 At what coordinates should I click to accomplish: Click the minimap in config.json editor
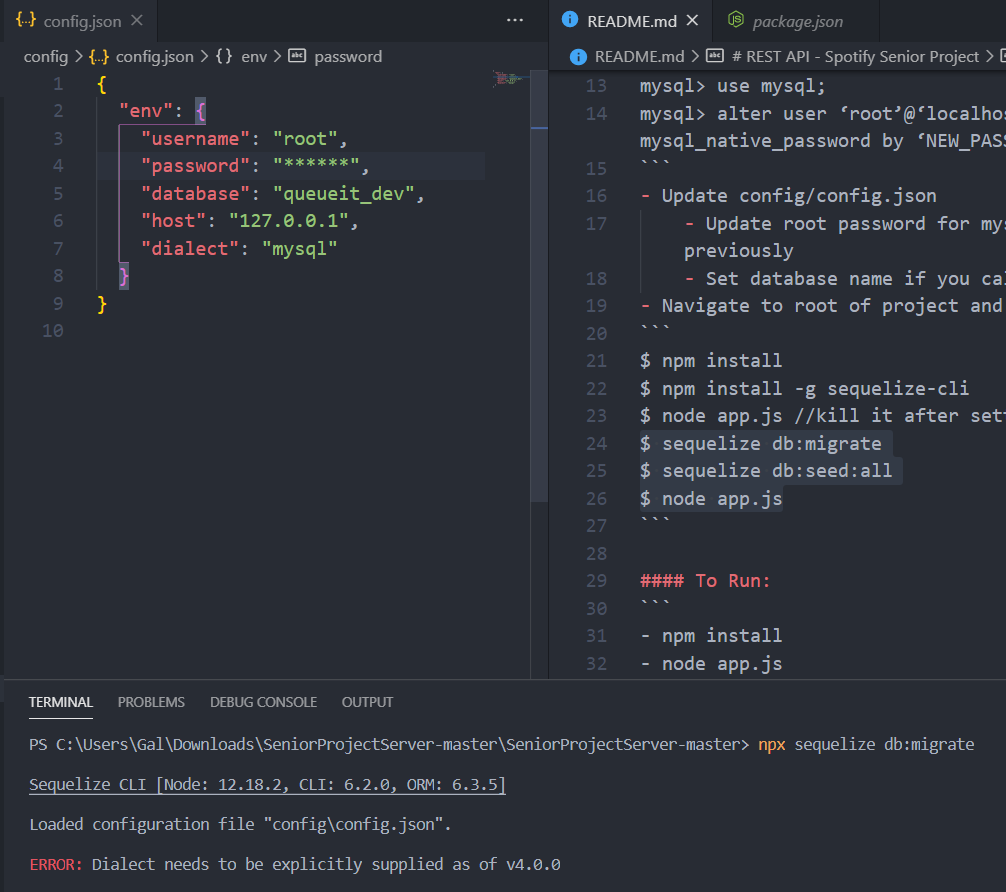[511, 79]
